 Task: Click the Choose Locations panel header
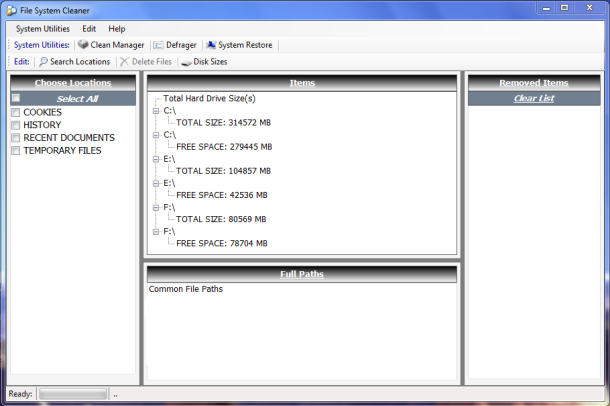tap(73, 83)
